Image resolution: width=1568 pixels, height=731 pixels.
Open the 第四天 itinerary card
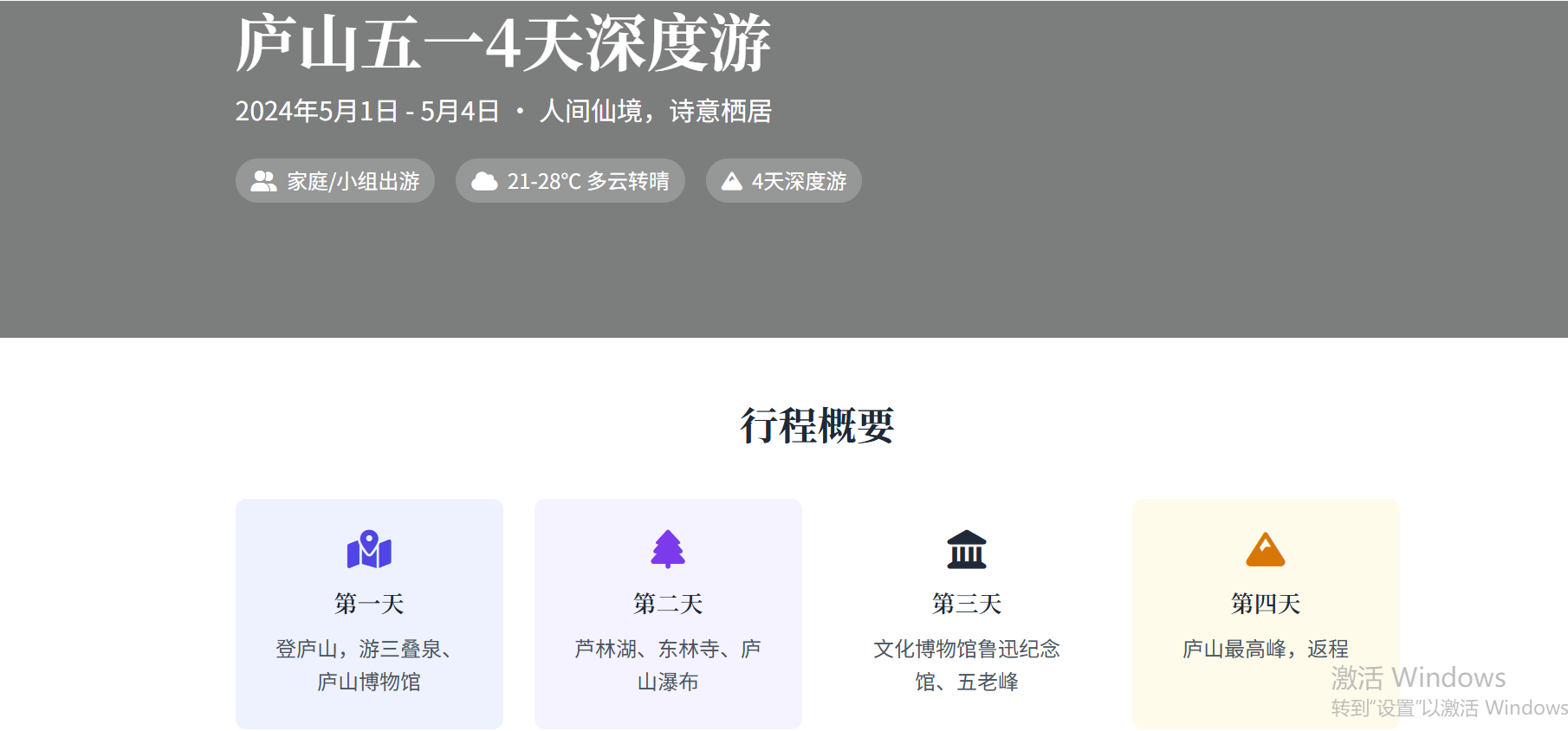1266,613
